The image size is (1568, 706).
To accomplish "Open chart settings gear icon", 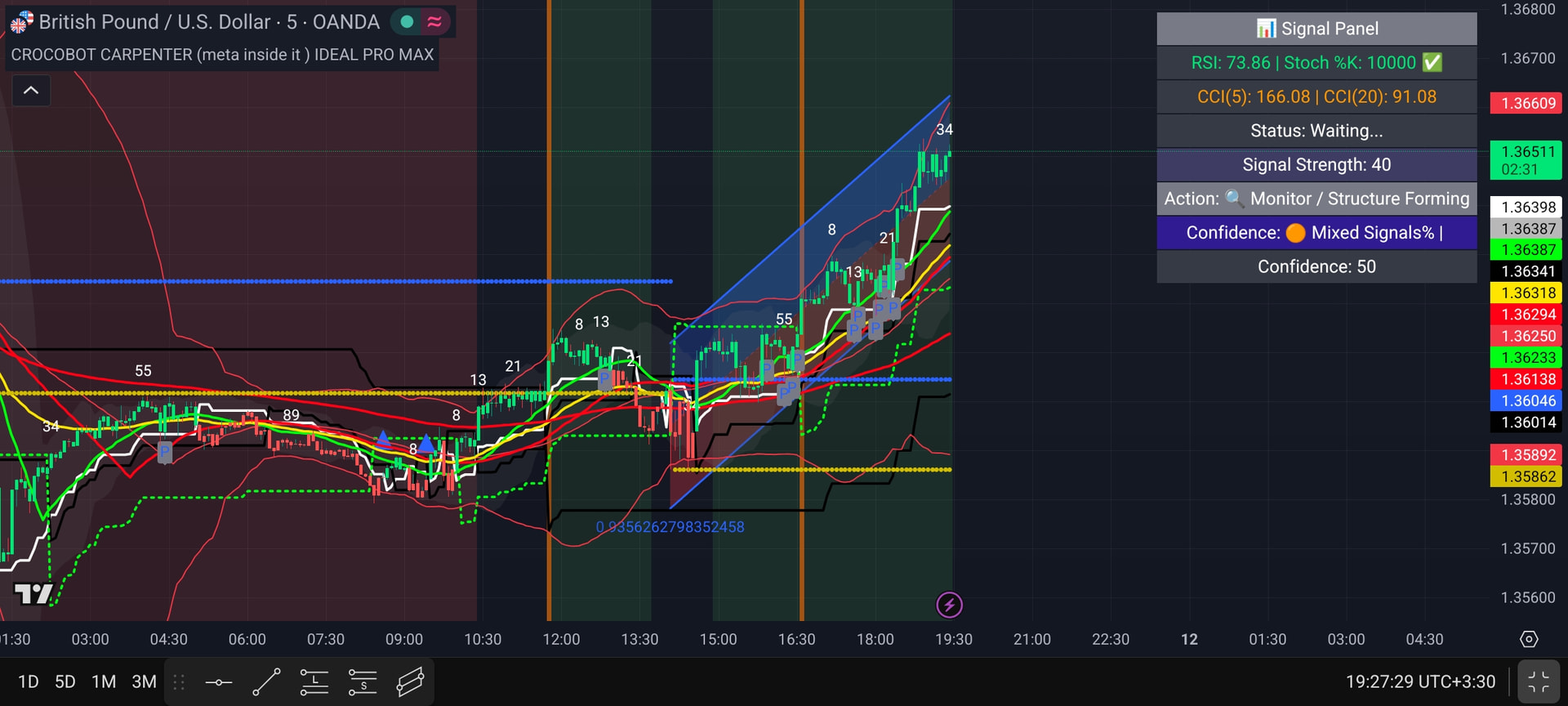I will [x=1529, y=639].
